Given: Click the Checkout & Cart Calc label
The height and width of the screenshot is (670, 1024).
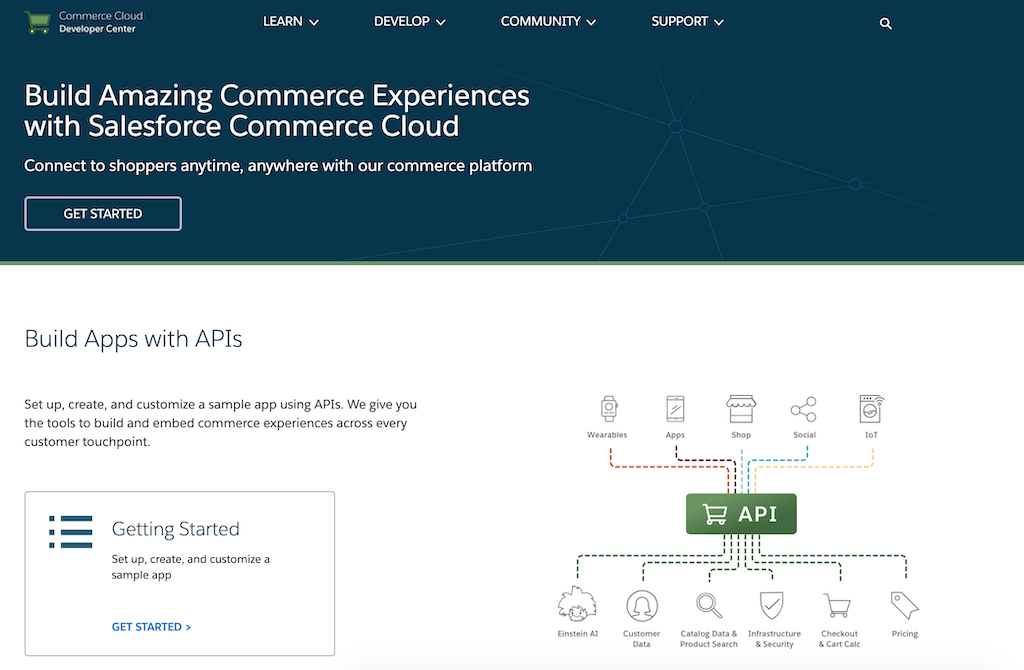Looking at the screenshot, I should (839, 639).
